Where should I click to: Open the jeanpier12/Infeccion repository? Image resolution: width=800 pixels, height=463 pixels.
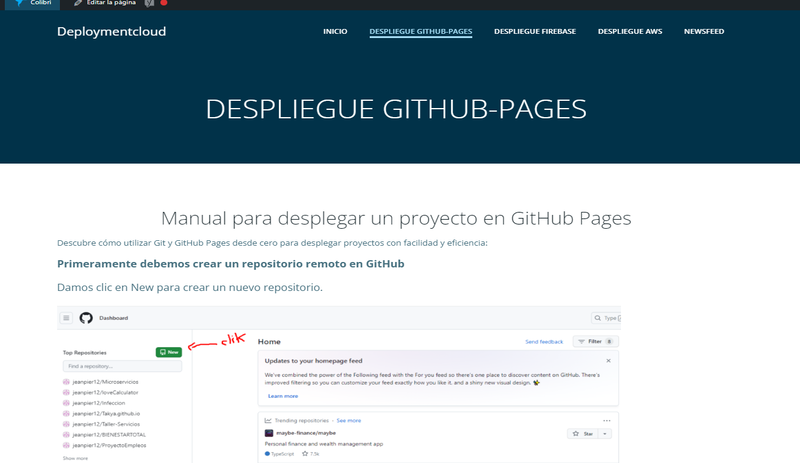click(x=98, y=403)
